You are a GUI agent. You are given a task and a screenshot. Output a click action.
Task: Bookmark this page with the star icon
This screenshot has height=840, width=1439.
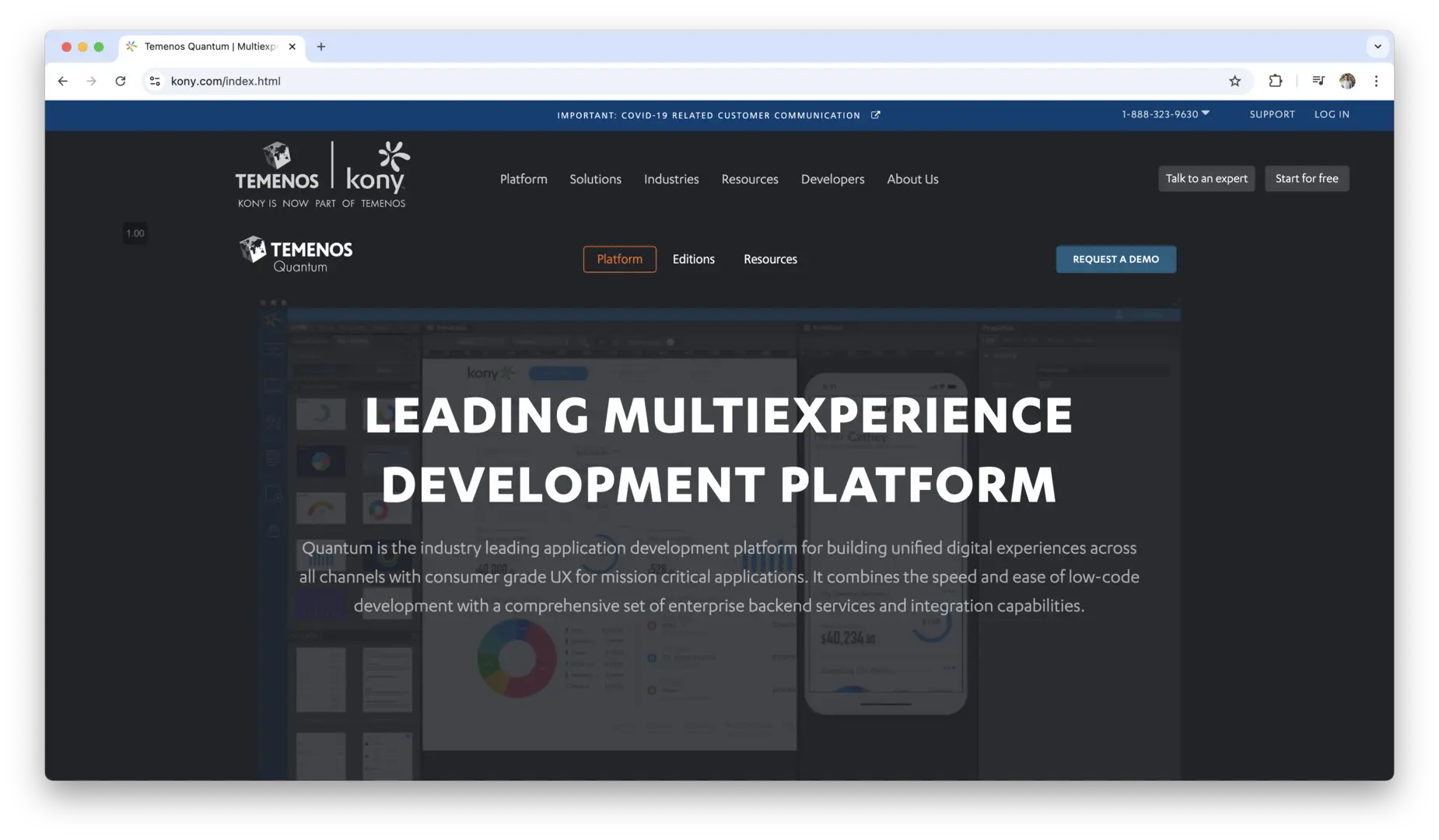pos(1234,81)
